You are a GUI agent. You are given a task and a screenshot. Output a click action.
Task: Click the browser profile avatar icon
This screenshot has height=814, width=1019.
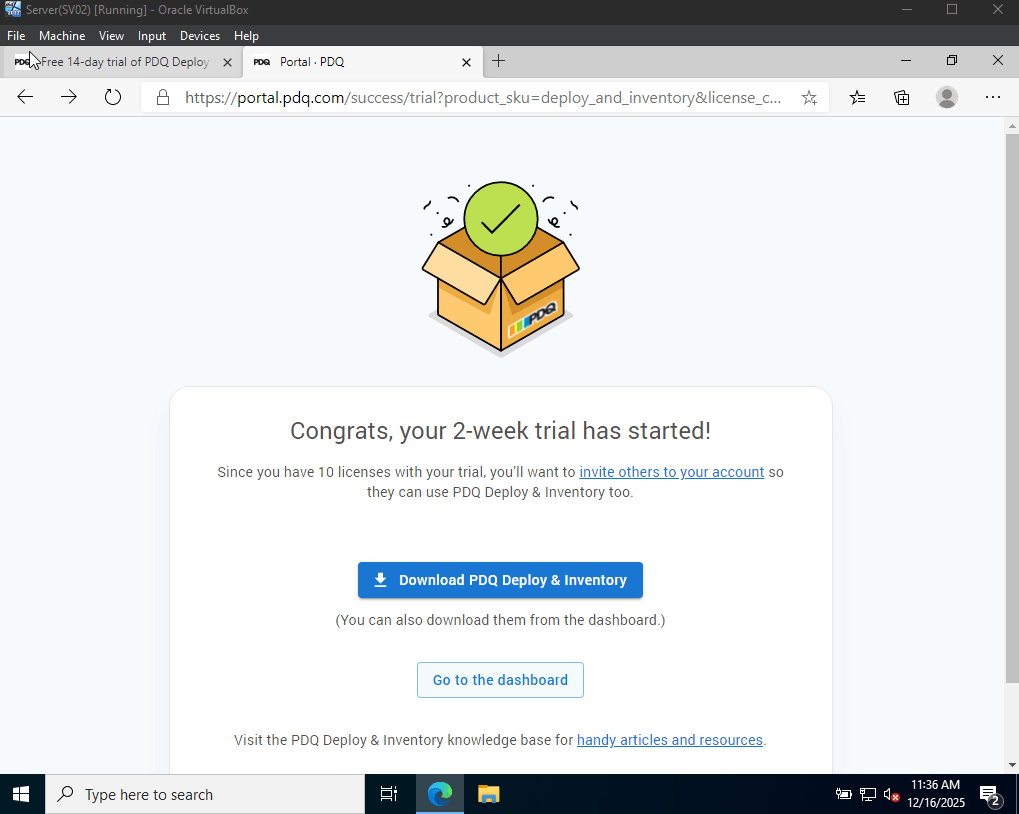947,97
